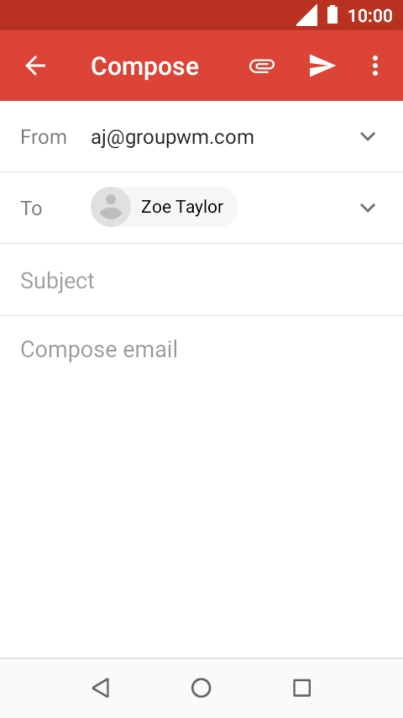Viewport: 403px width, 718px height.
Task: Send the email with the paper plane icon
Action: pyautogui.click(x=322, y=65)
